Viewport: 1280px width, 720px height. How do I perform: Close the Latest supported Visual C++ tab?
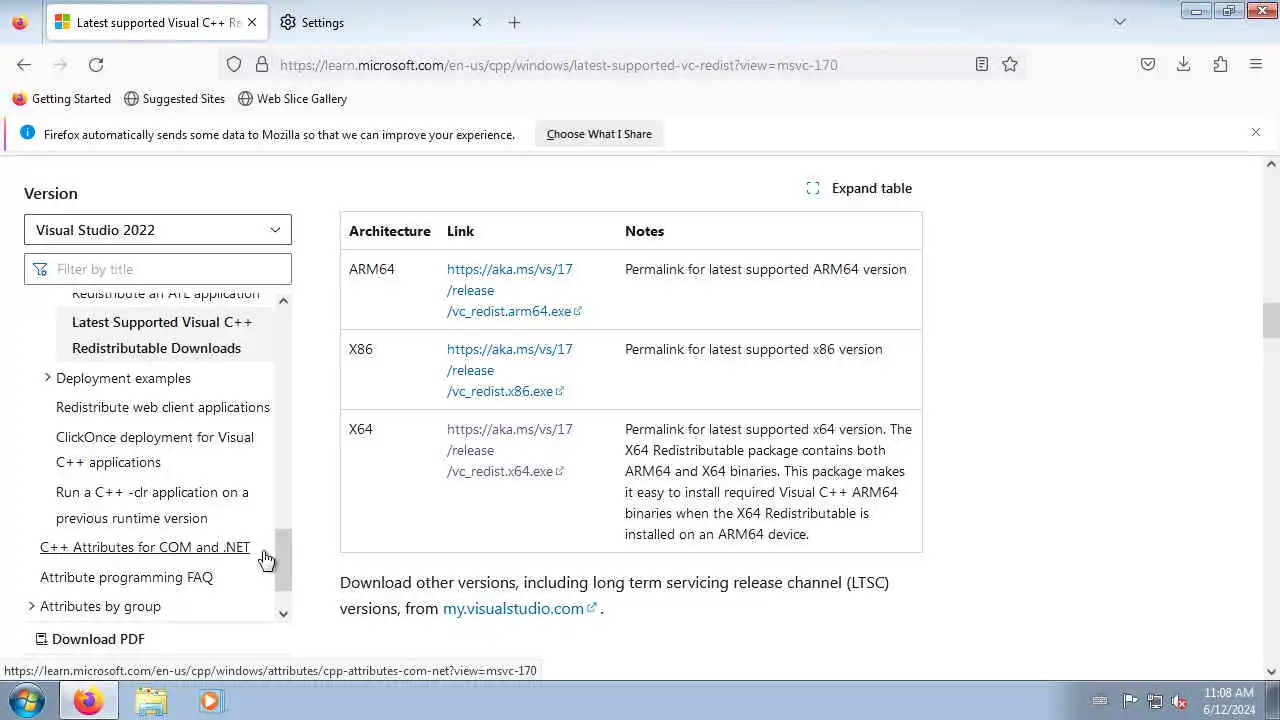252,22
